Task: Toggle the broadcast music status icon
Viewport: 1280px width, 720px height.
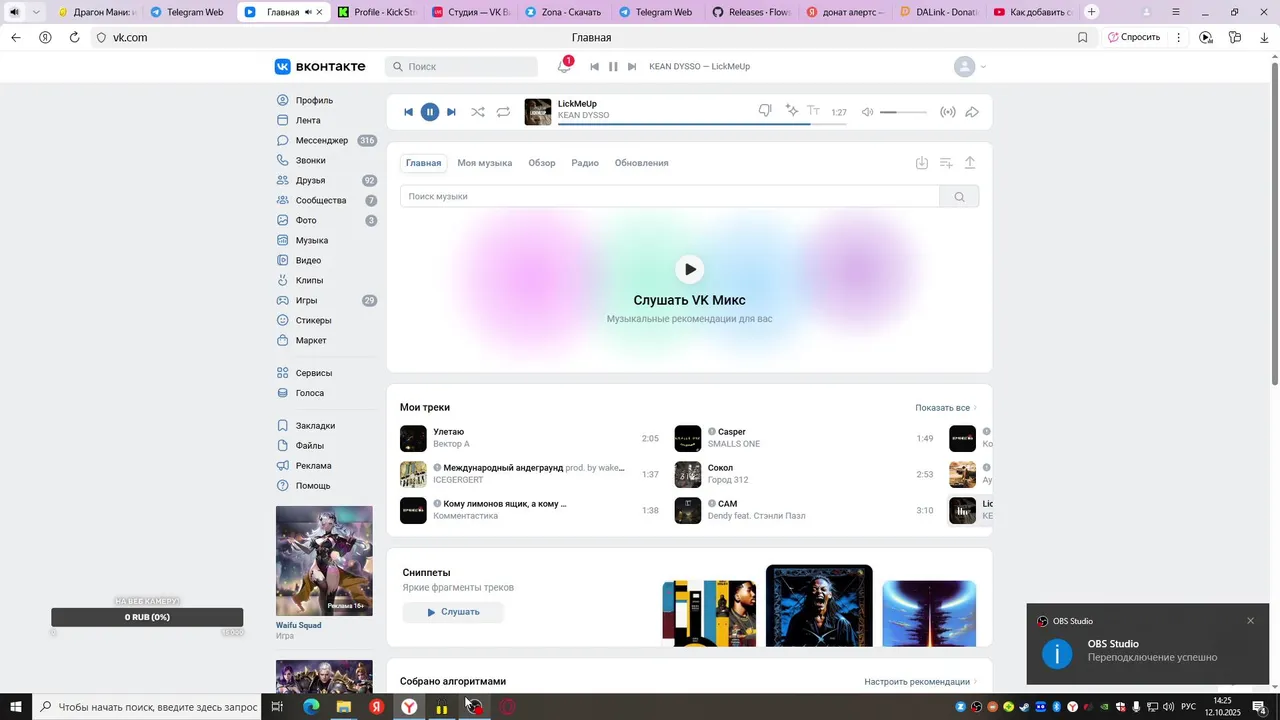Action: coord(948,112)
